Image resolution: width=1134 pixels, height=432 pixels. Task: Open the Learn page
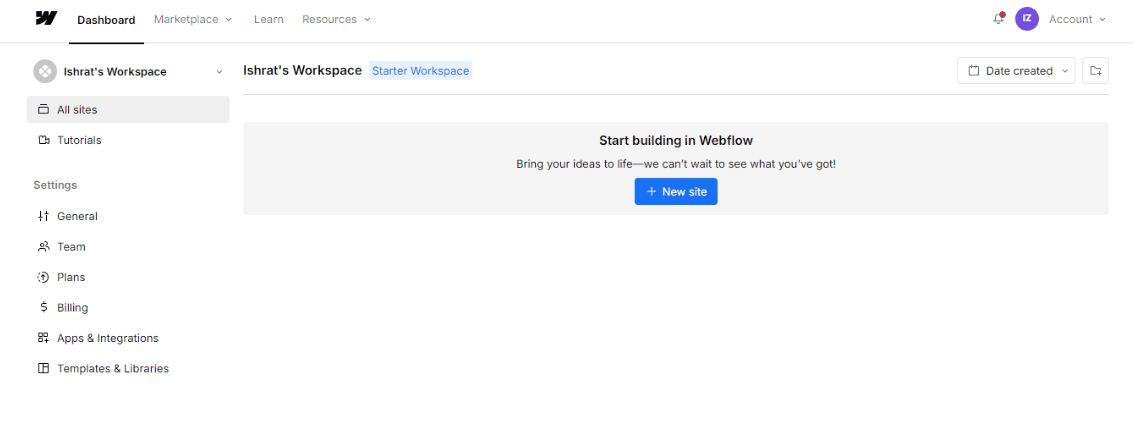[268, 20]
